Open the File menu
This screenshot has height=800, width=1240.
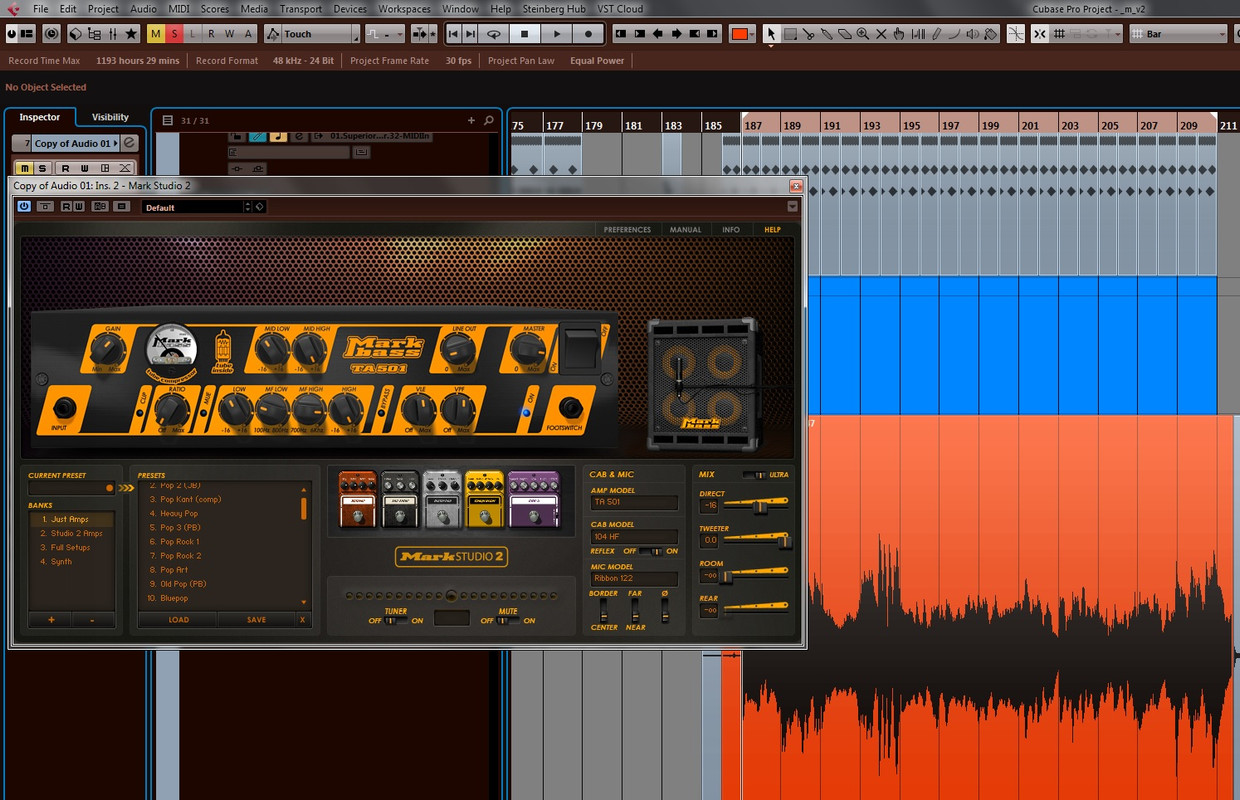pos(41,9)
